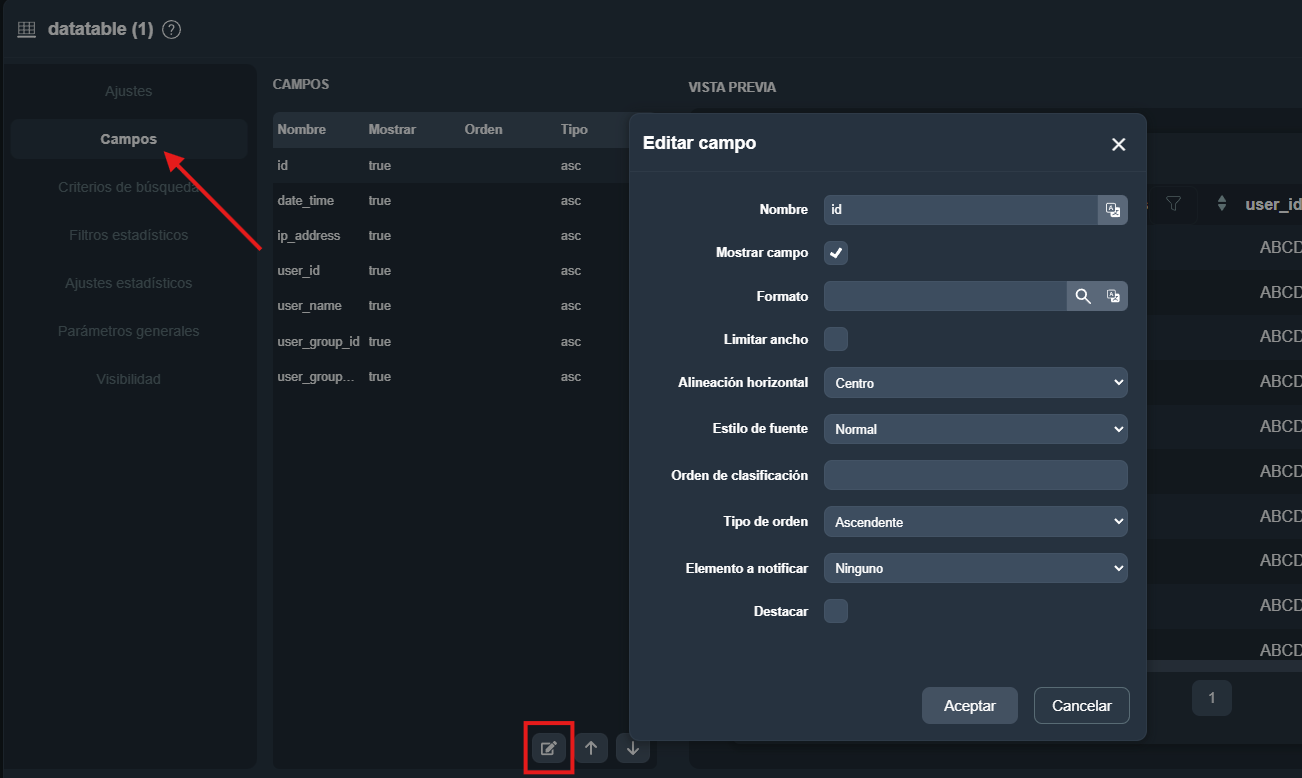Click the move field down arrow icon
Screen dimensions: 1302x778
point(632,747)
